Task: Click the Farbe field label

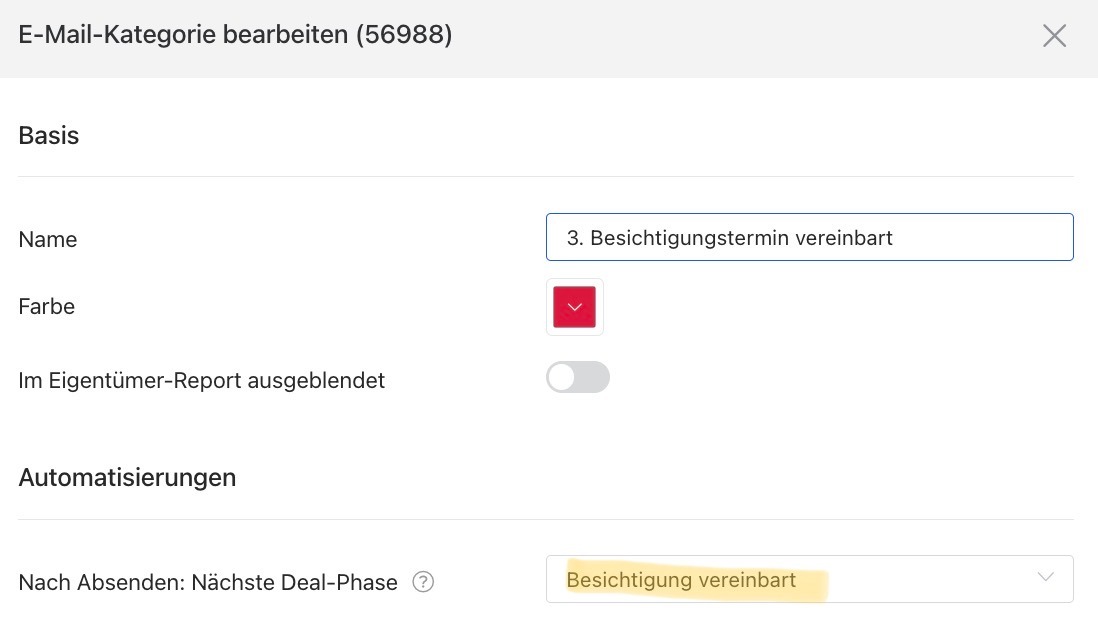Action: click(x=46, y=307)
